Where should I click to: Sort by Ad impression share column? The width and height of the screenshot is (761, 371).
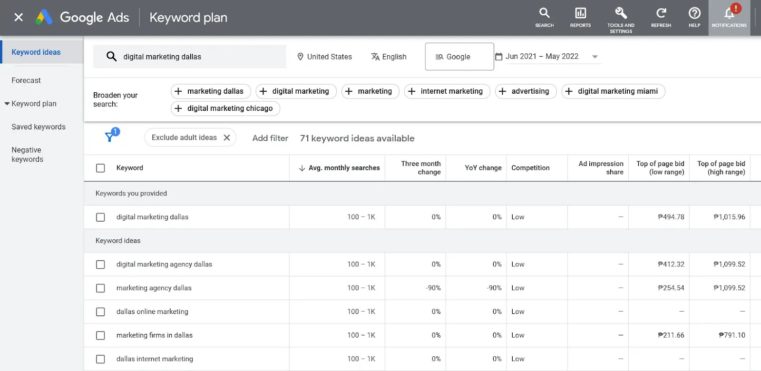click(x=601, y=168)
